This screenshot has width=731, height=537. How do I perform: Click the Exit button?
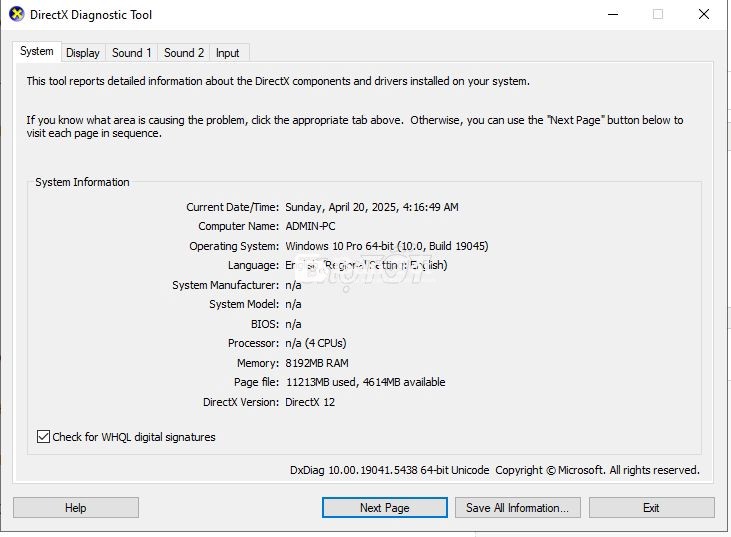tap(651, 508)
